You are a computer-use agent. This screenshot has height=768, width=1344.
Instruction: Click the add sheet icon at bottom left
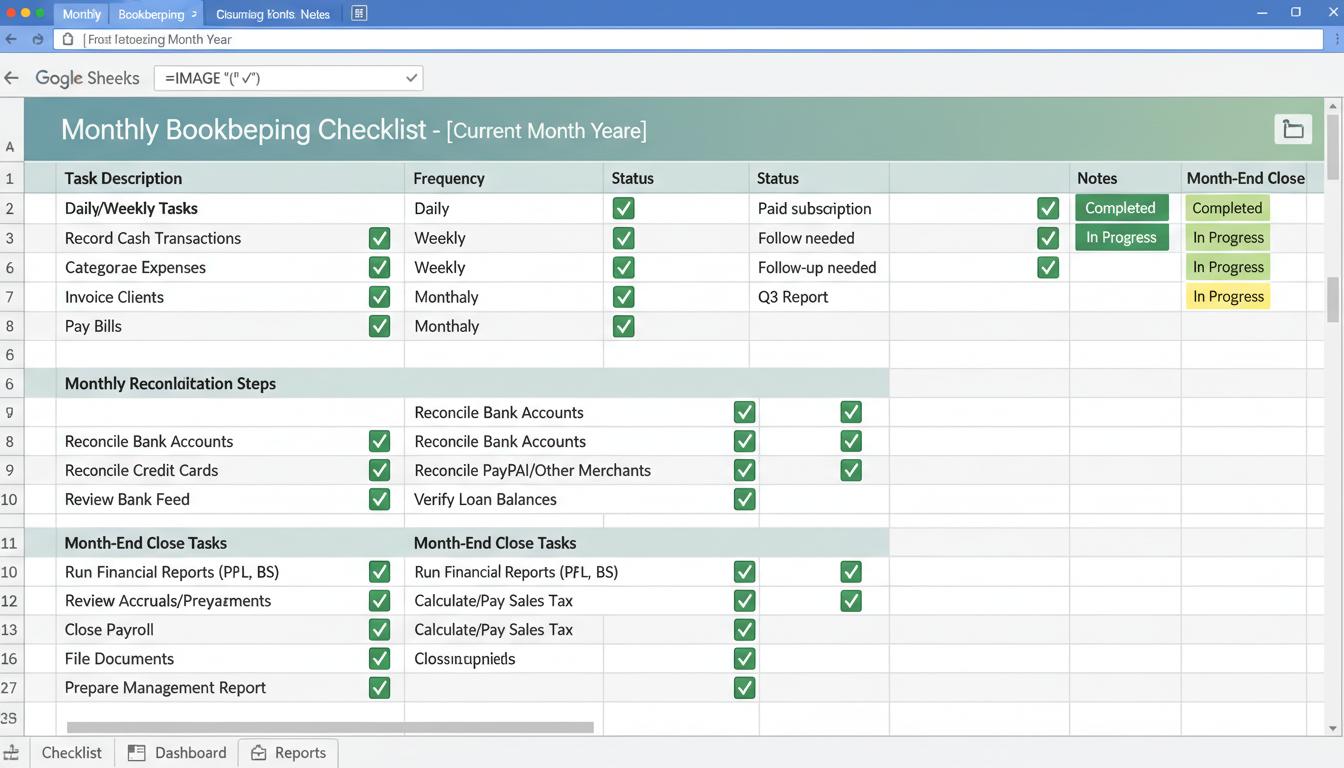(11, 752)
